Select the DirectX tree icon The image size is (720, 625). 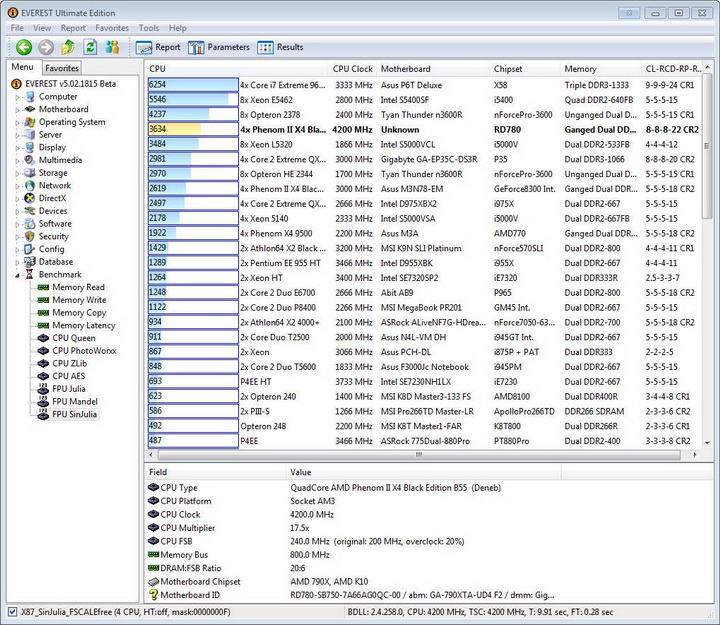[x=30, y=198]
